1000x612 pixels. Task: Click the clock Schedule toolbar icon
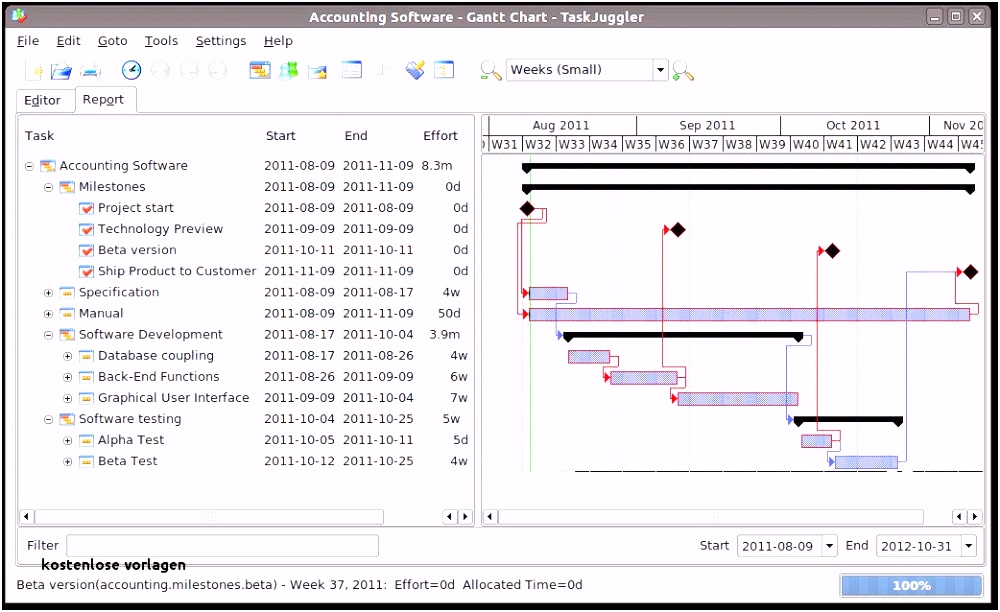tap(131, 69)
